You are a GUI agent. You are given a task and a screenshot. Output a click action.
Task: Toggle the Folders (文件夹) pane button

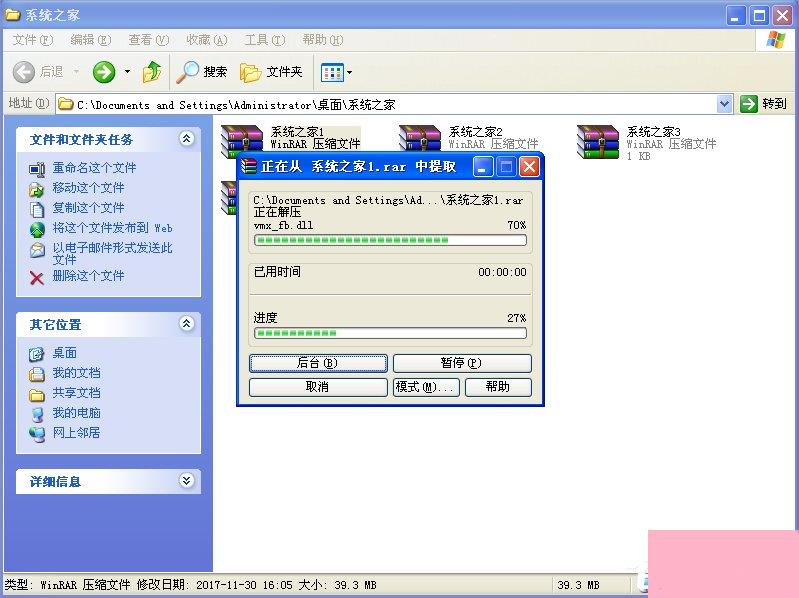tap(271, 72)
